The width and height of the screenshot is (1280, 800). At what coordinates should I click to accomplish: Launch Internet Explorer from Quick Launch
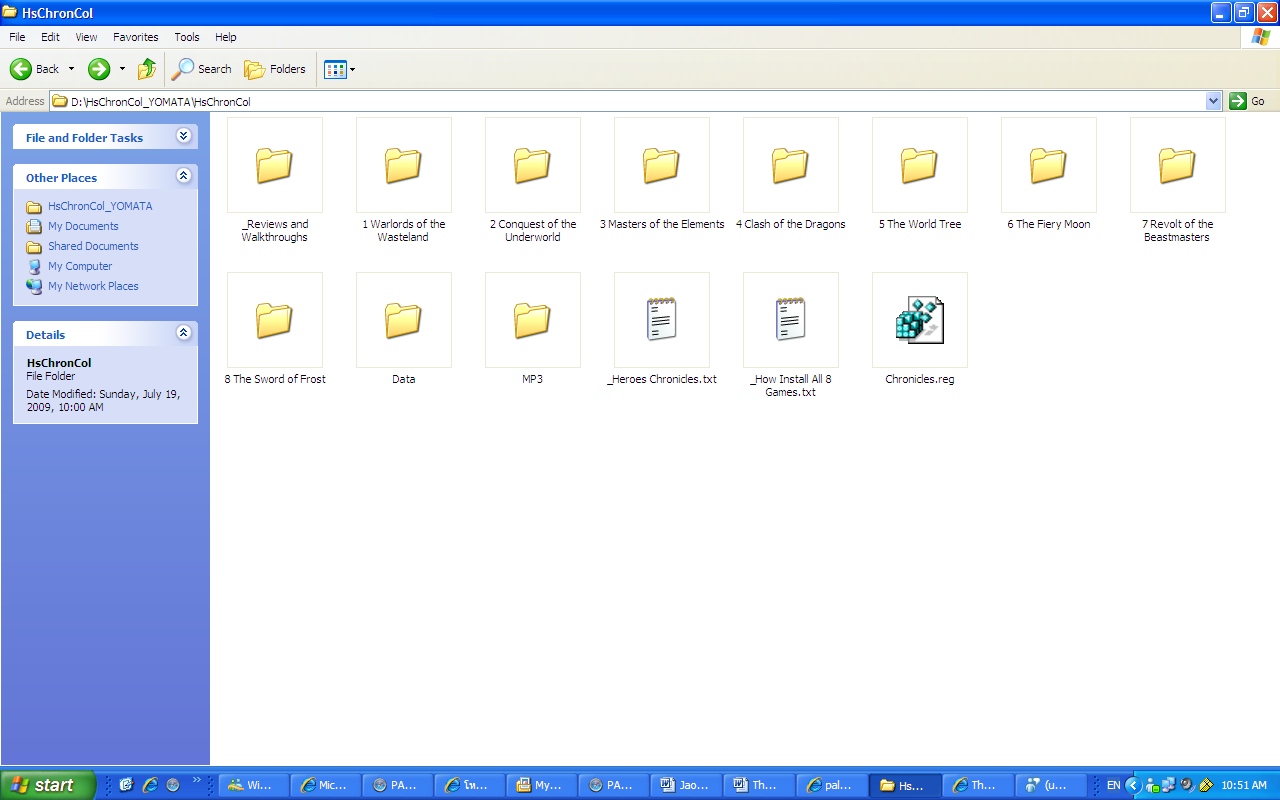[150, 785]
